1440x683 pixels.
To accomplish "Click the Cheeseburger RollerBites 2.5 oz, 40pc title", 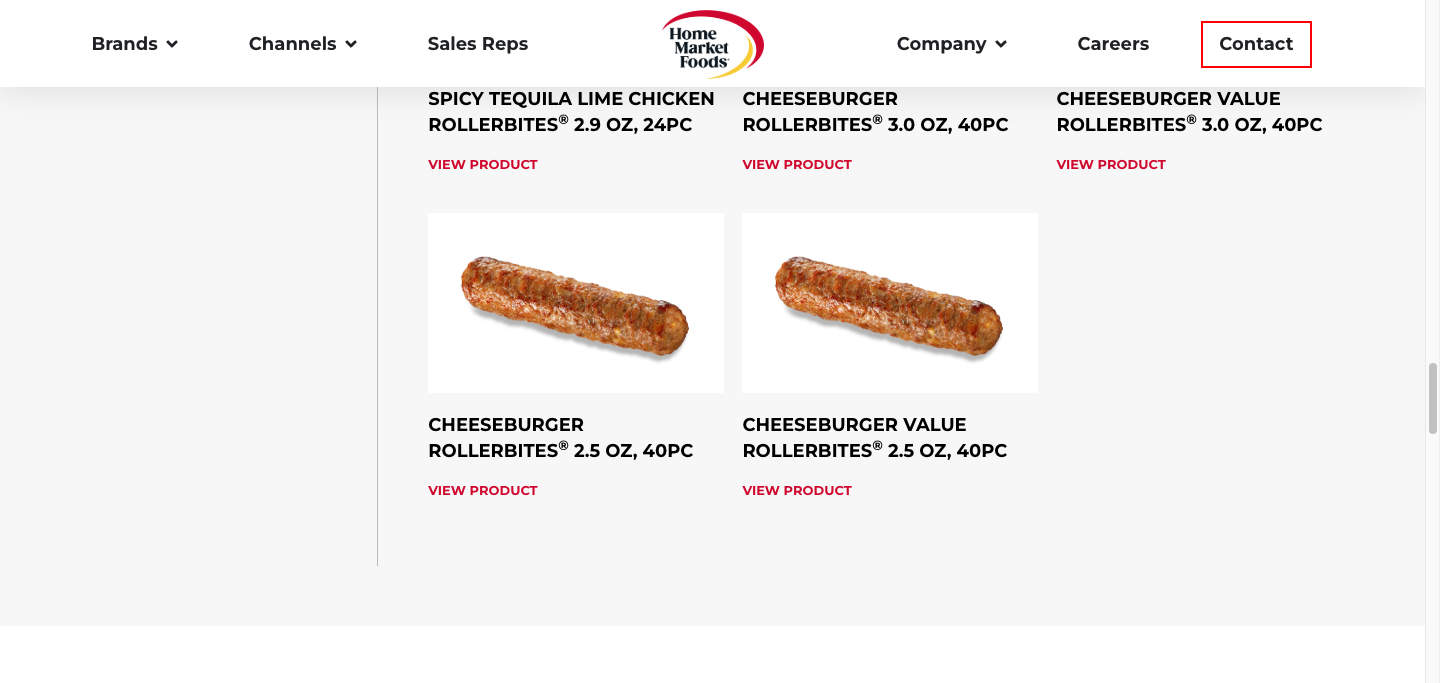I will (x=560, y=438).
